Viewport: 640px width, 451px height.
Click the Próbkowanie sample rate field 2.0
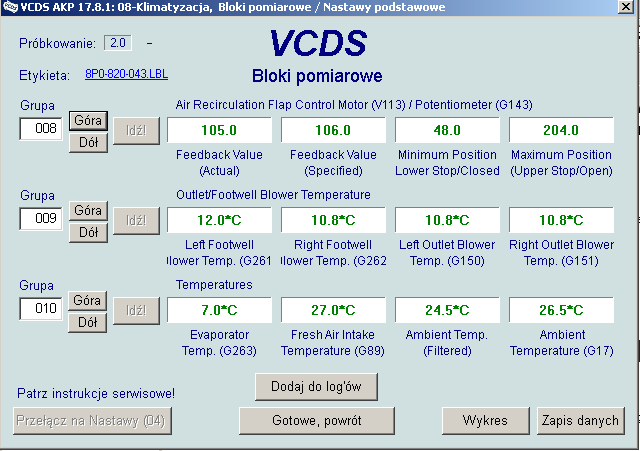coord(118,43)
